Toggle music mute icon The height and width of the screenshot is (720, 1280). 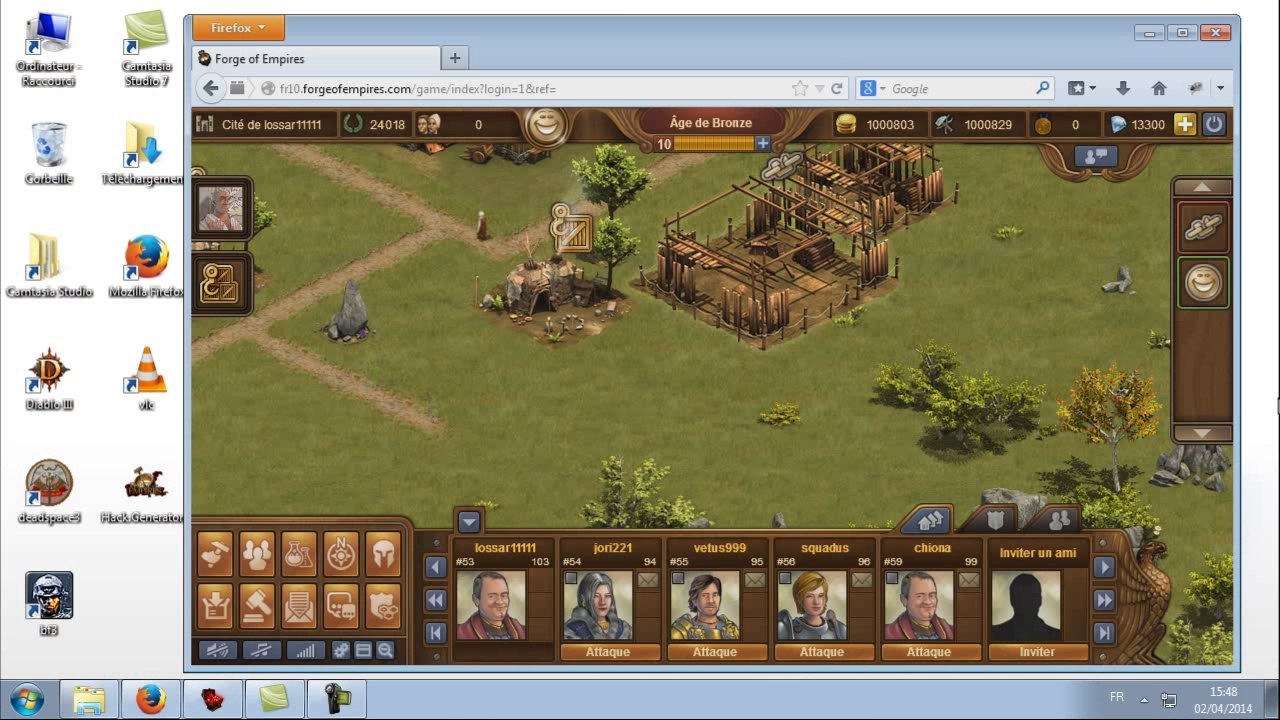(262, 650)
